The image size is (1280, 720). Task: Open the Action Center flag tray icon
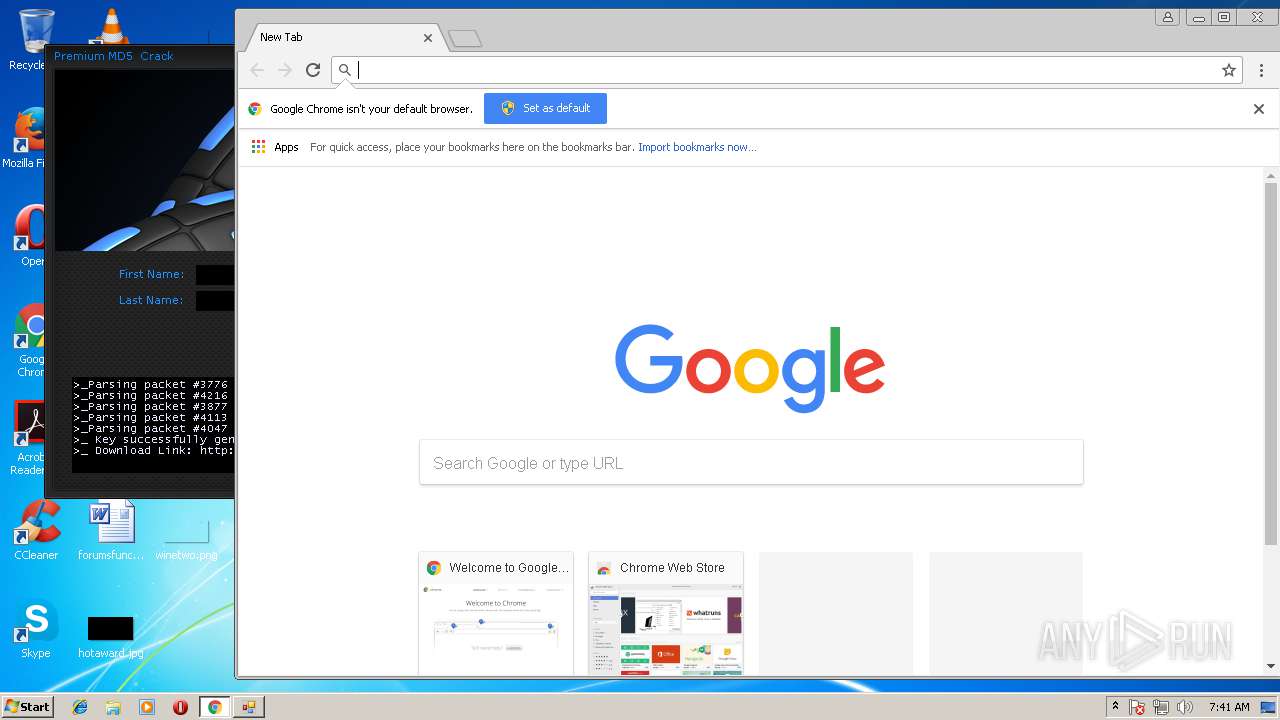[x=1137, y=707]
